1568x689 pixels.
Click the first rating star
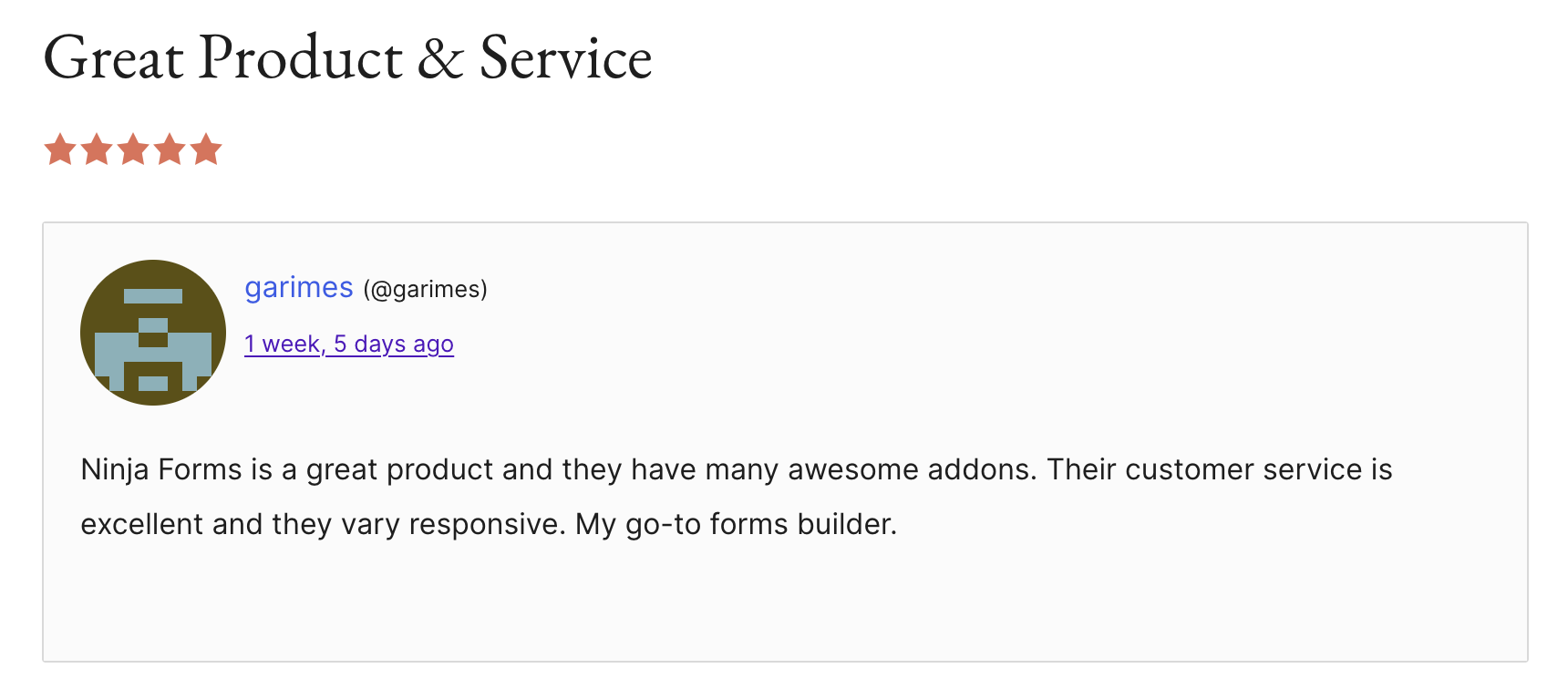(60, 149)
